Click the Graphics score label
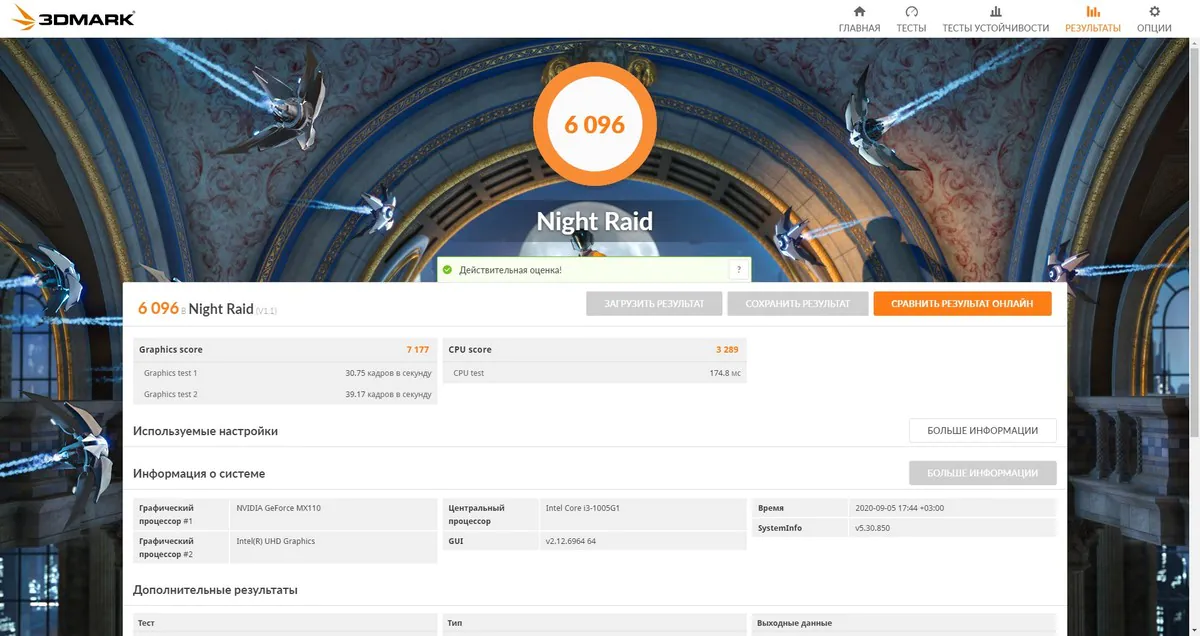 tap(171, 350)
